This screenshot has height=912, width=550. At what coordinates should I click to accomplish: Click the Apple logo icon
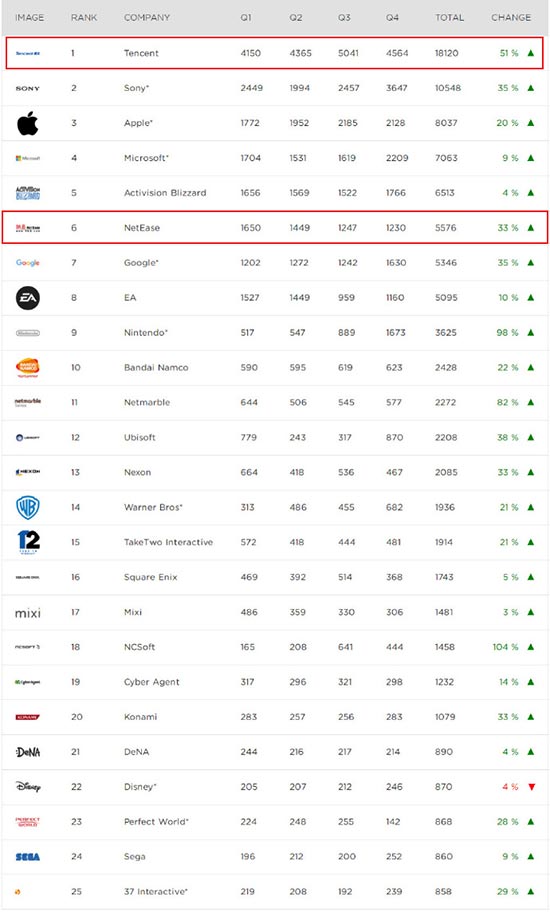point(27,123)
